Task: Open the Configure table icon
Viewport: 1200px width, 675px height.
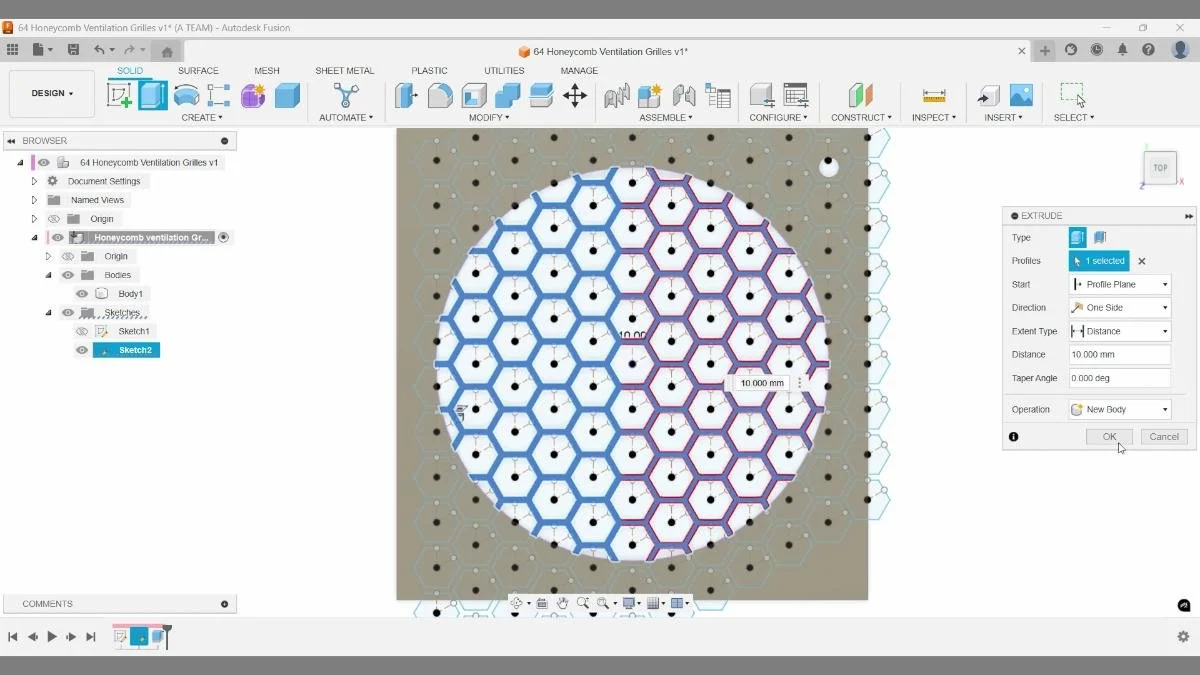Action: (x=796, y=95)
